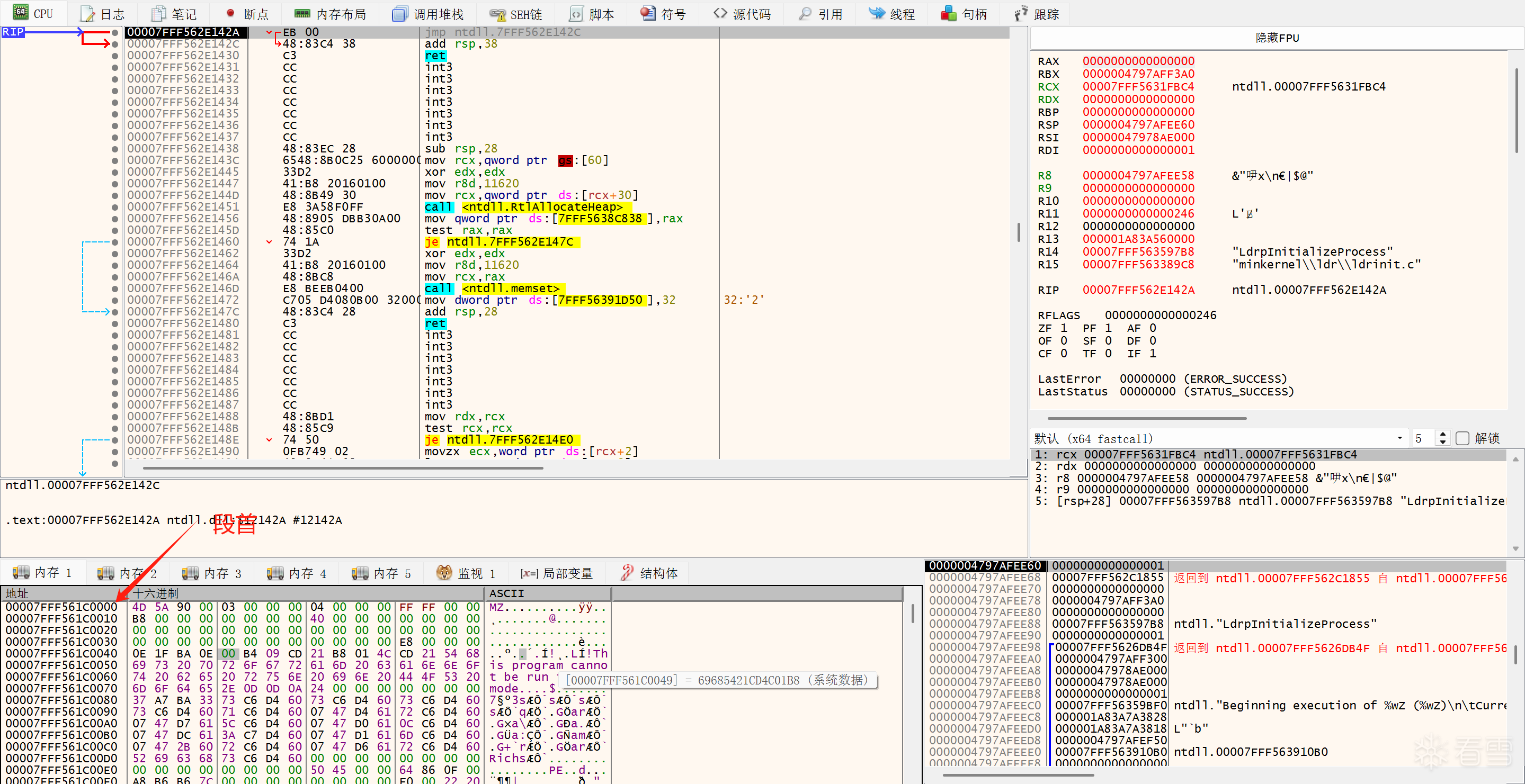The image size is (1525, 784).
Task: Click the 隐藏FPU button
Action: click(1277, 38)
